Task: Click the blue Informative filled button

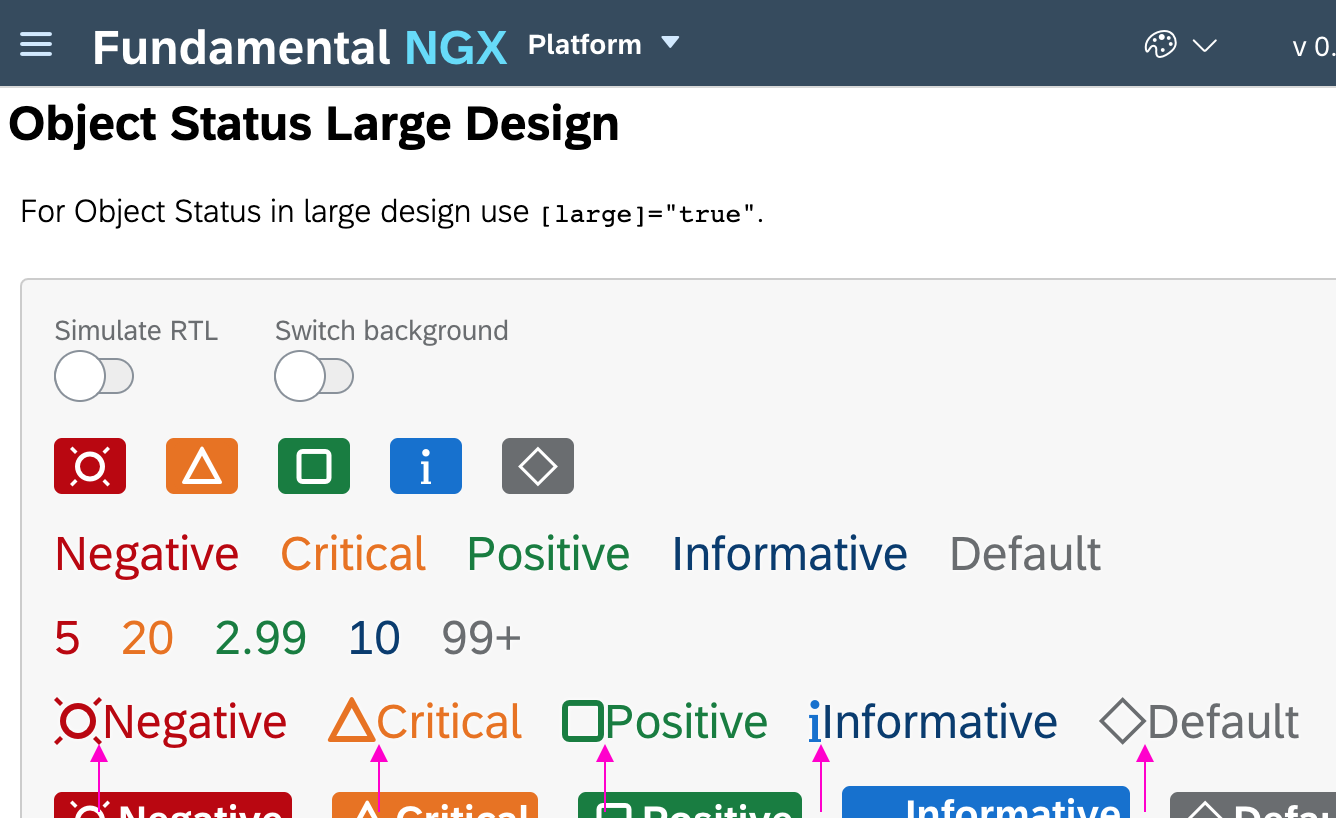Action: [985, 805]
